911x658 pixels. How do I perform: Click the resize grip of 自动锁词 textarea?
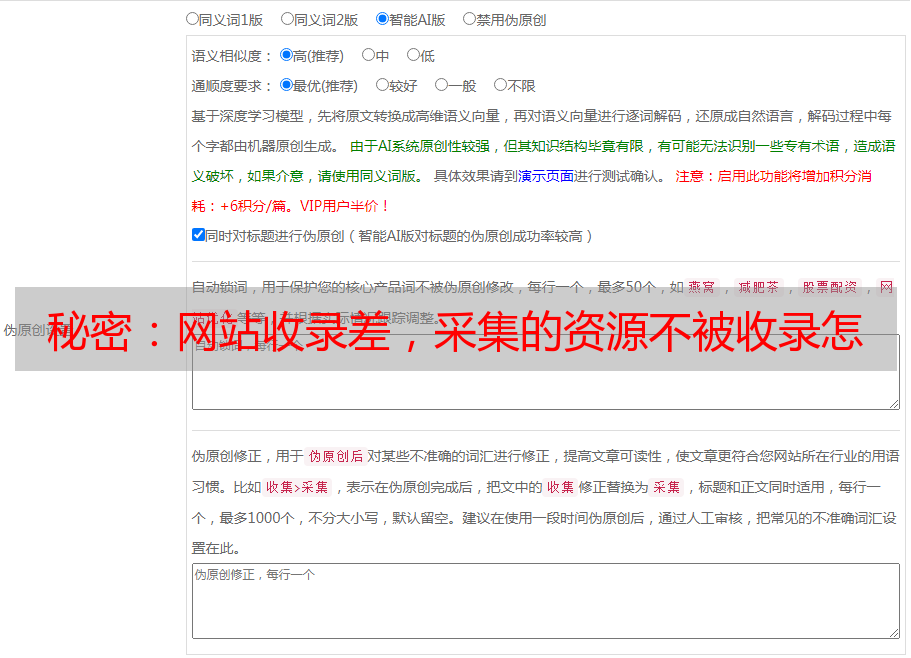tap(894, 404)
